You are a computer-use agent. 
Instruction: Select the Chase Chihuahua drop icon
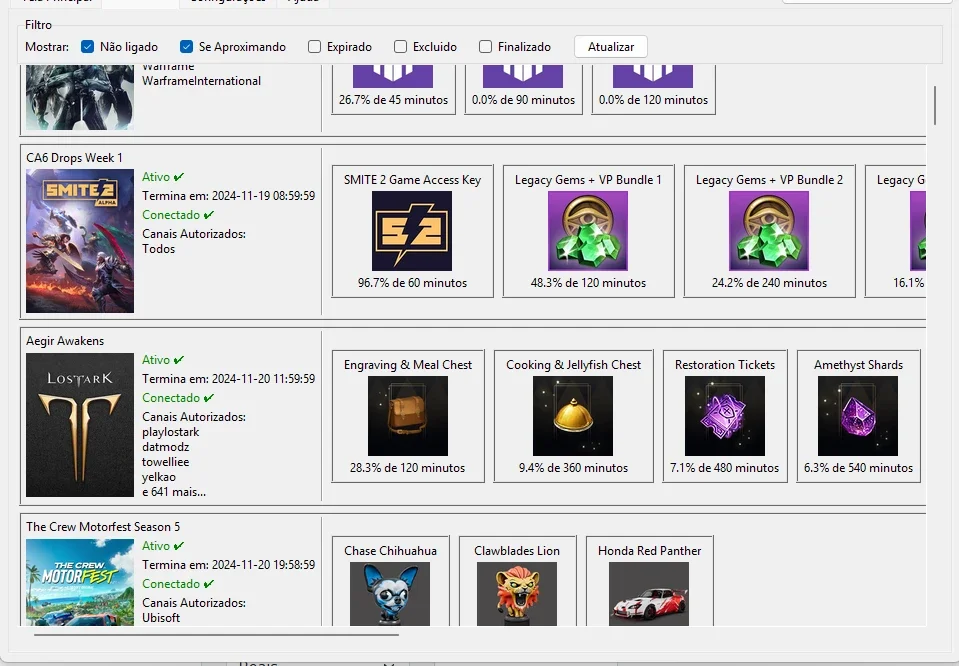pos(390,594)
